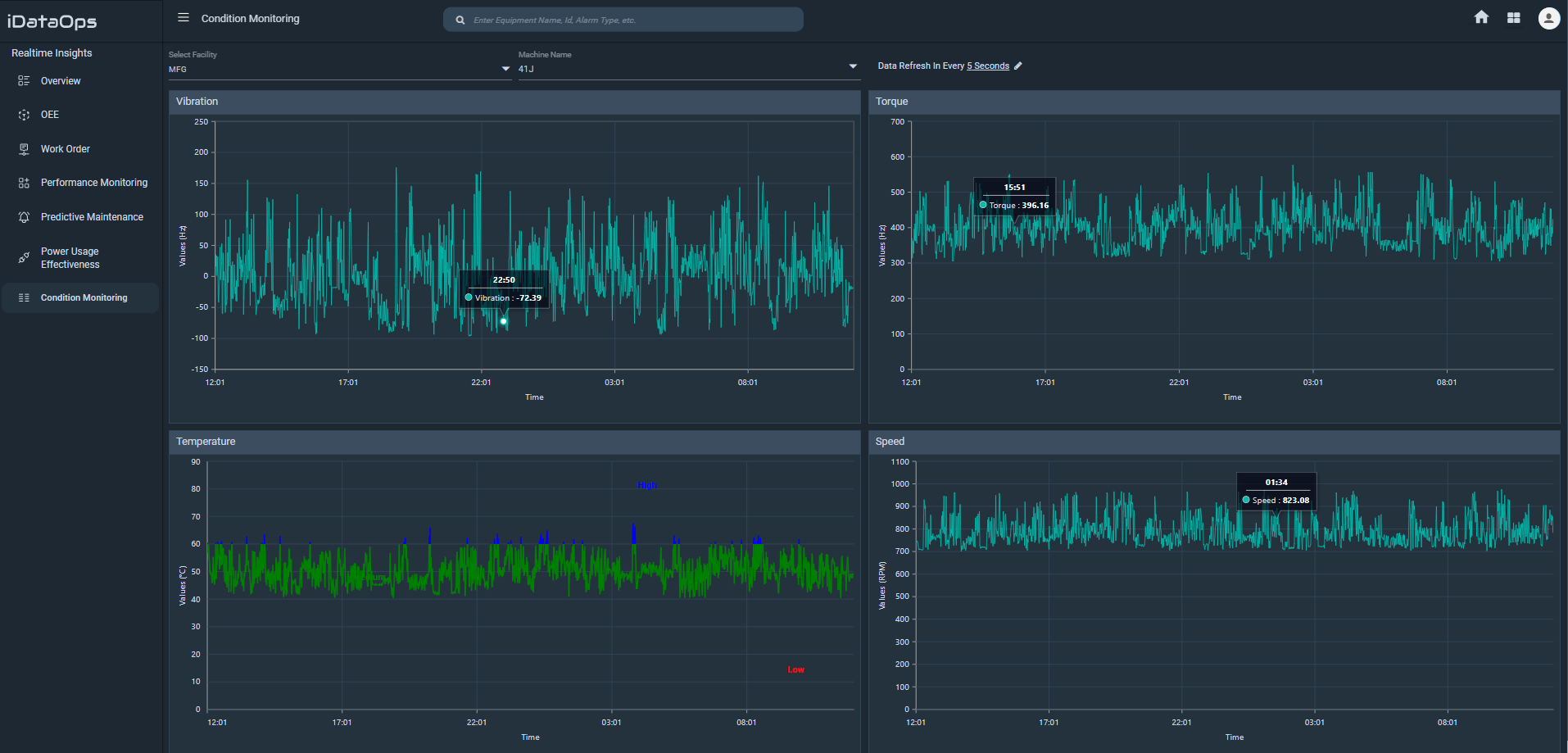
Task: Click the OEE sidebar icon
Action: (x=24, y=115)
